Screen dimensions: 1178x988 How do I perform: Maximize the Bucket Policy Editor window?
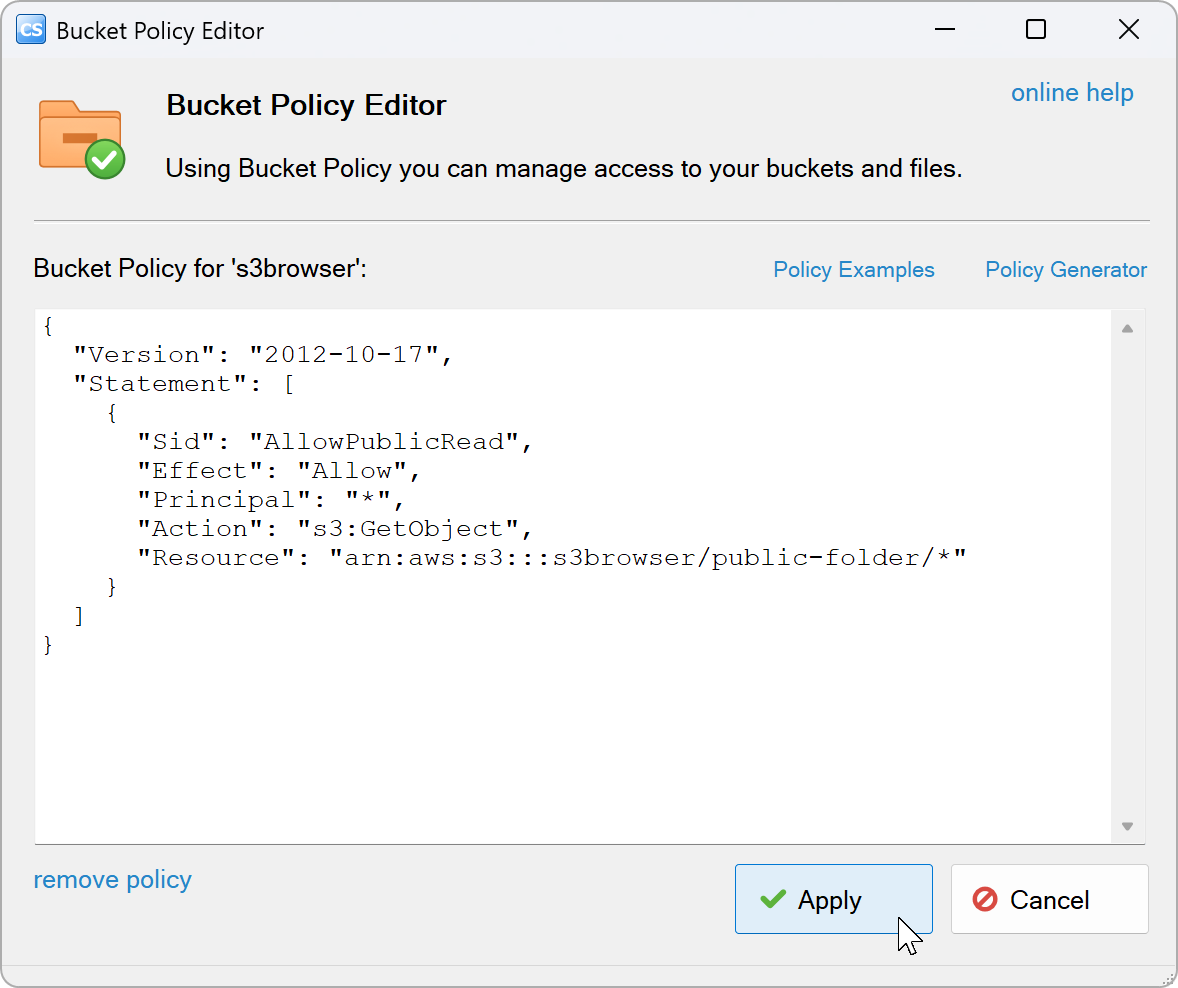tap(1036, 30)
